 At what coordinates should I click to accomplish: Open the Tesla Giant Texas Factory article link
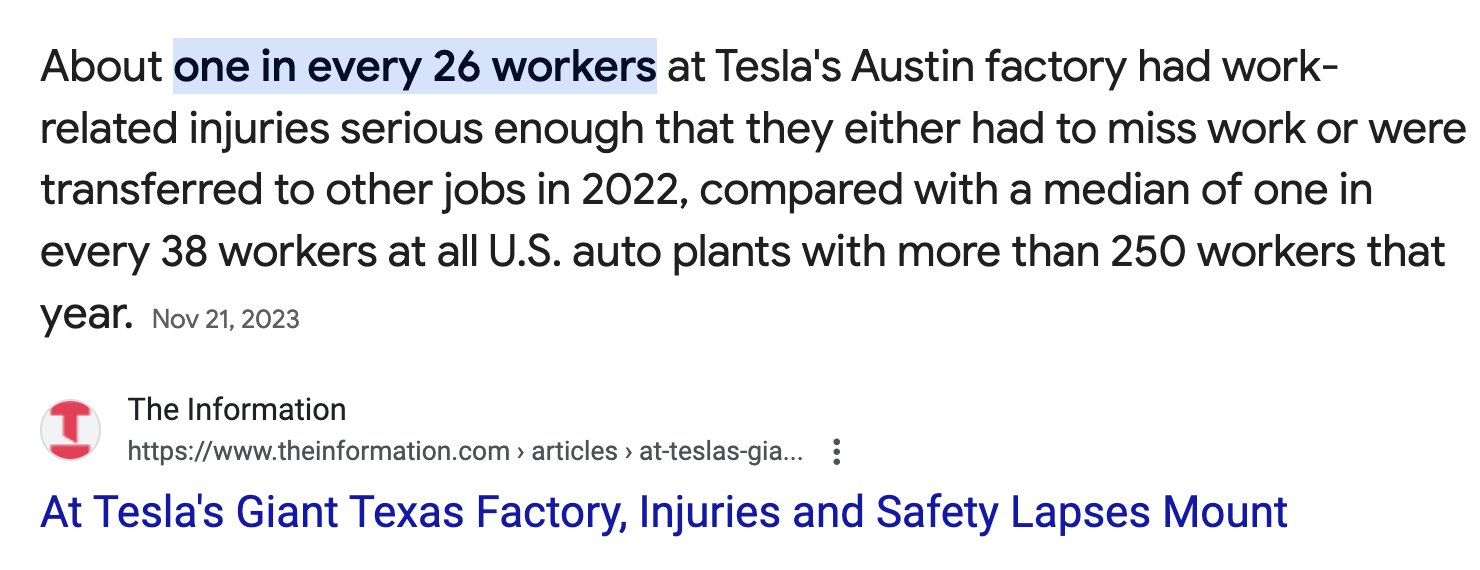click(x=663, y=513)
